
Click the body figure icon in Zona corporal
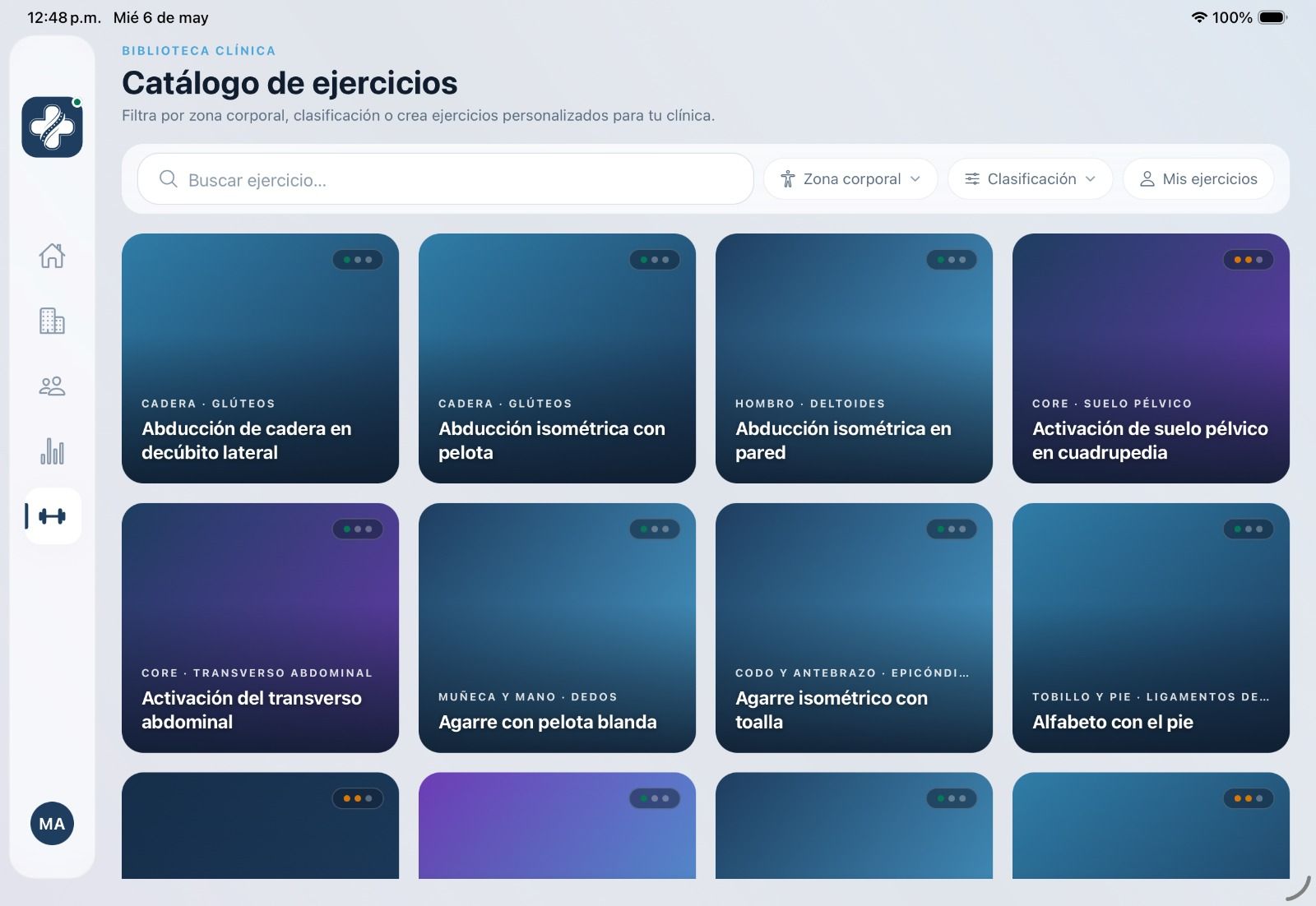click(x=788, y=179)
